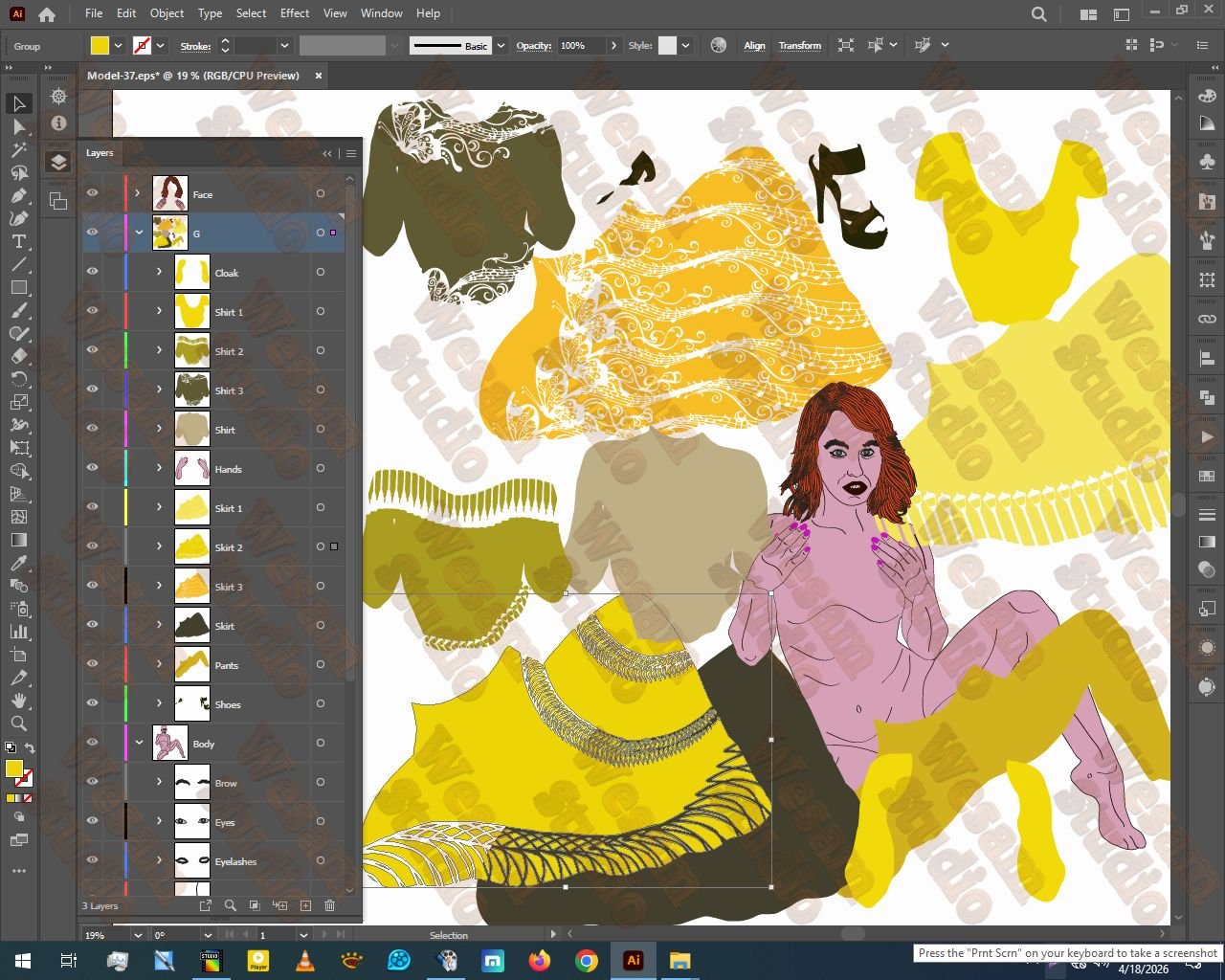Hide the Shirt 1 layer

tap(93, 311)
